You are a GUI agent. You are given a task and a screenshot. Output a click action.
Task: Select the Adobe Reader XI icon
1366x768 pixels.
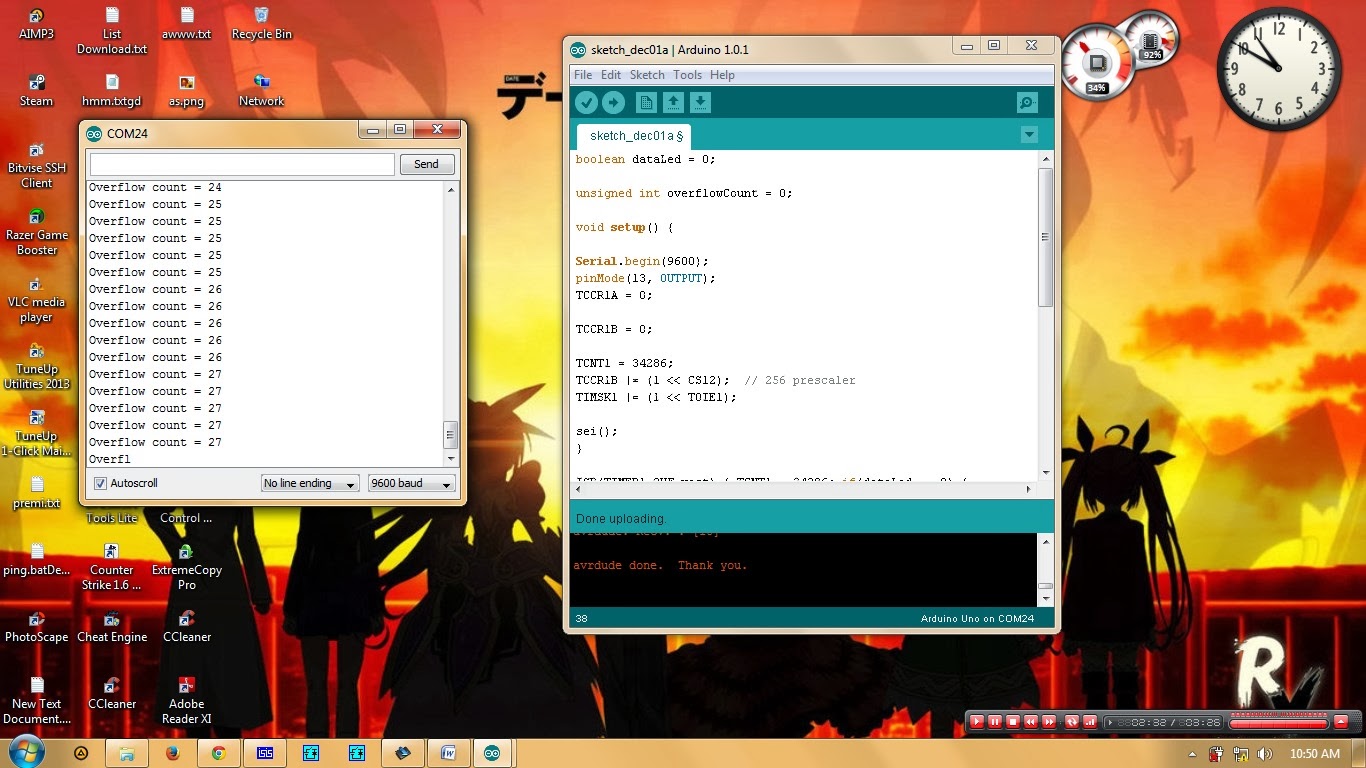pos(186,702)
